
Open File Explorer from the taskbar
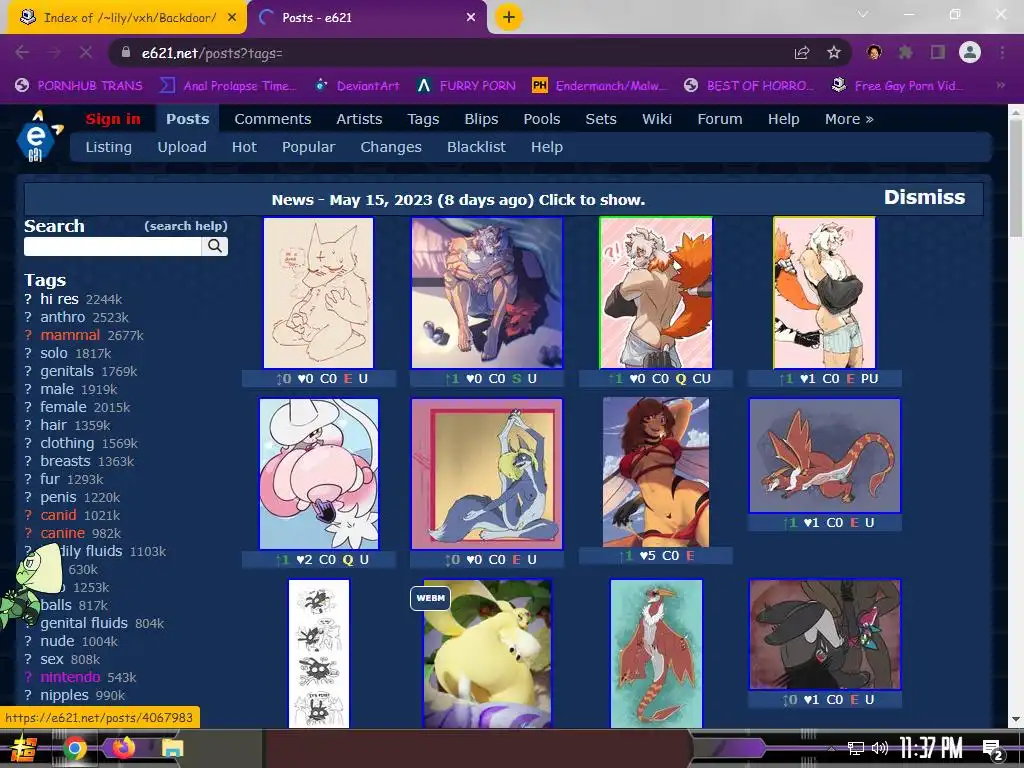pyautogui.click(x=172, y=748)
